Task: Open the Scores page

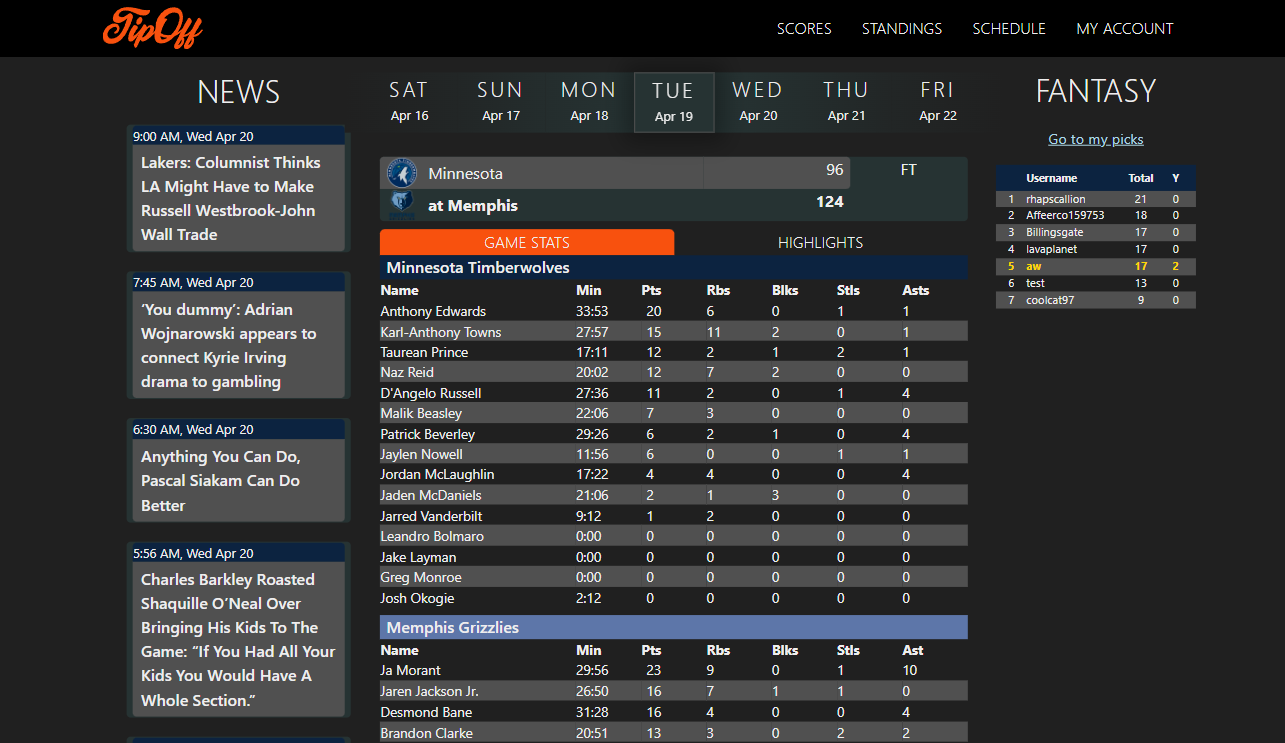Action: 804,29
